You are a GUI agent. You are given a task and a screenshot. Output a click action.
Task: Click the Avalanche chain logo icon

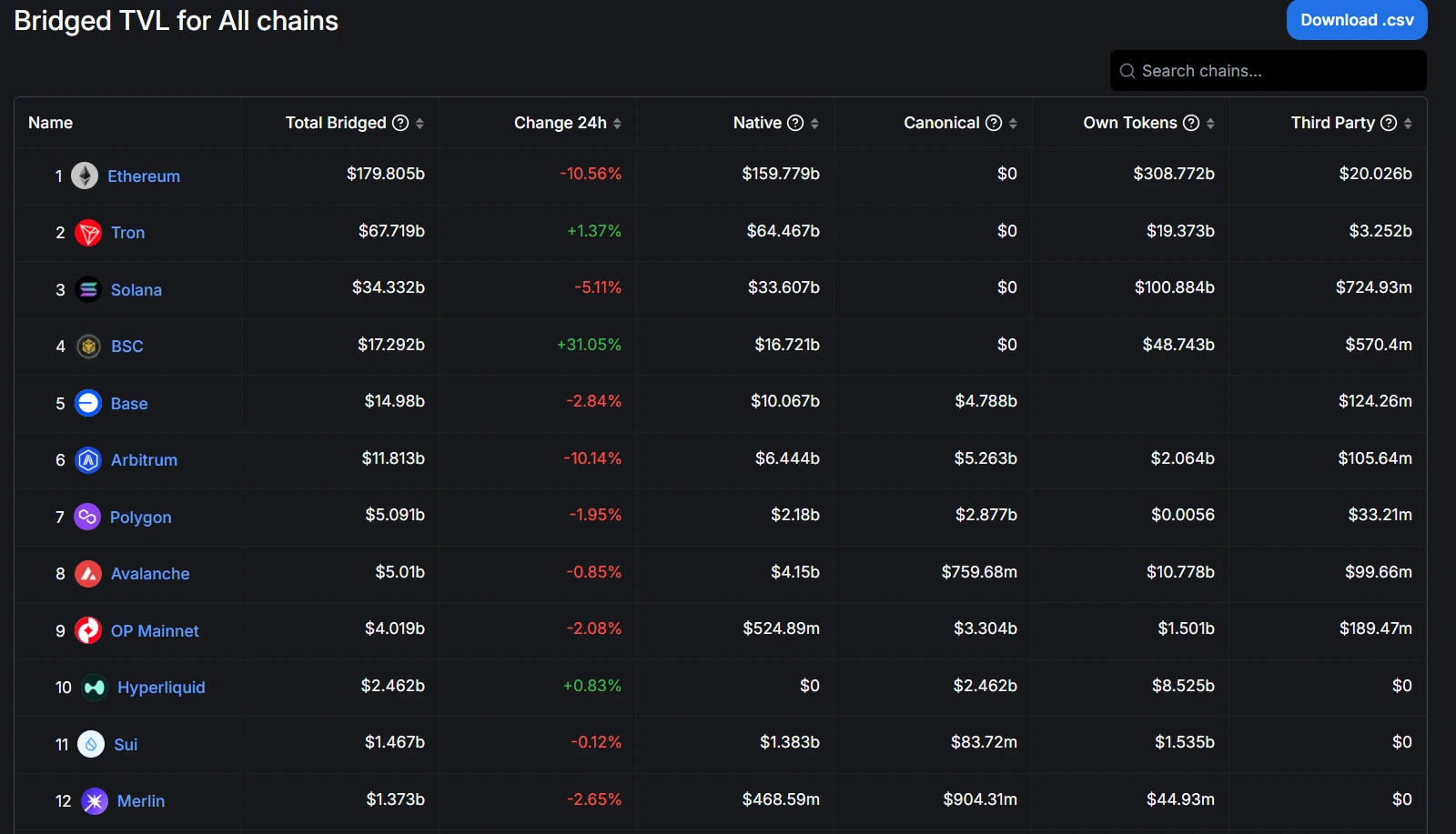[x=88, y=574]
